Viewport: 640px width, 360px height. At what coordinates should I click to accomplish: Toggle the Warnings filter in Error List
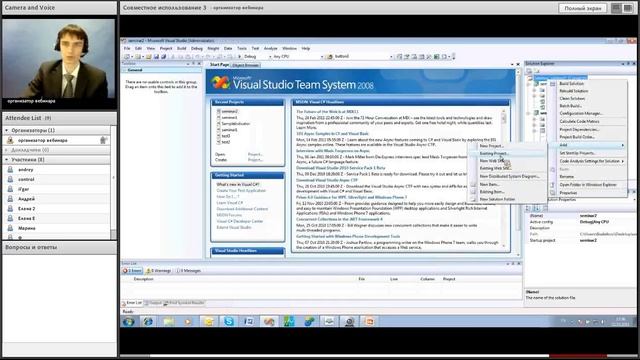pos(158,271)
